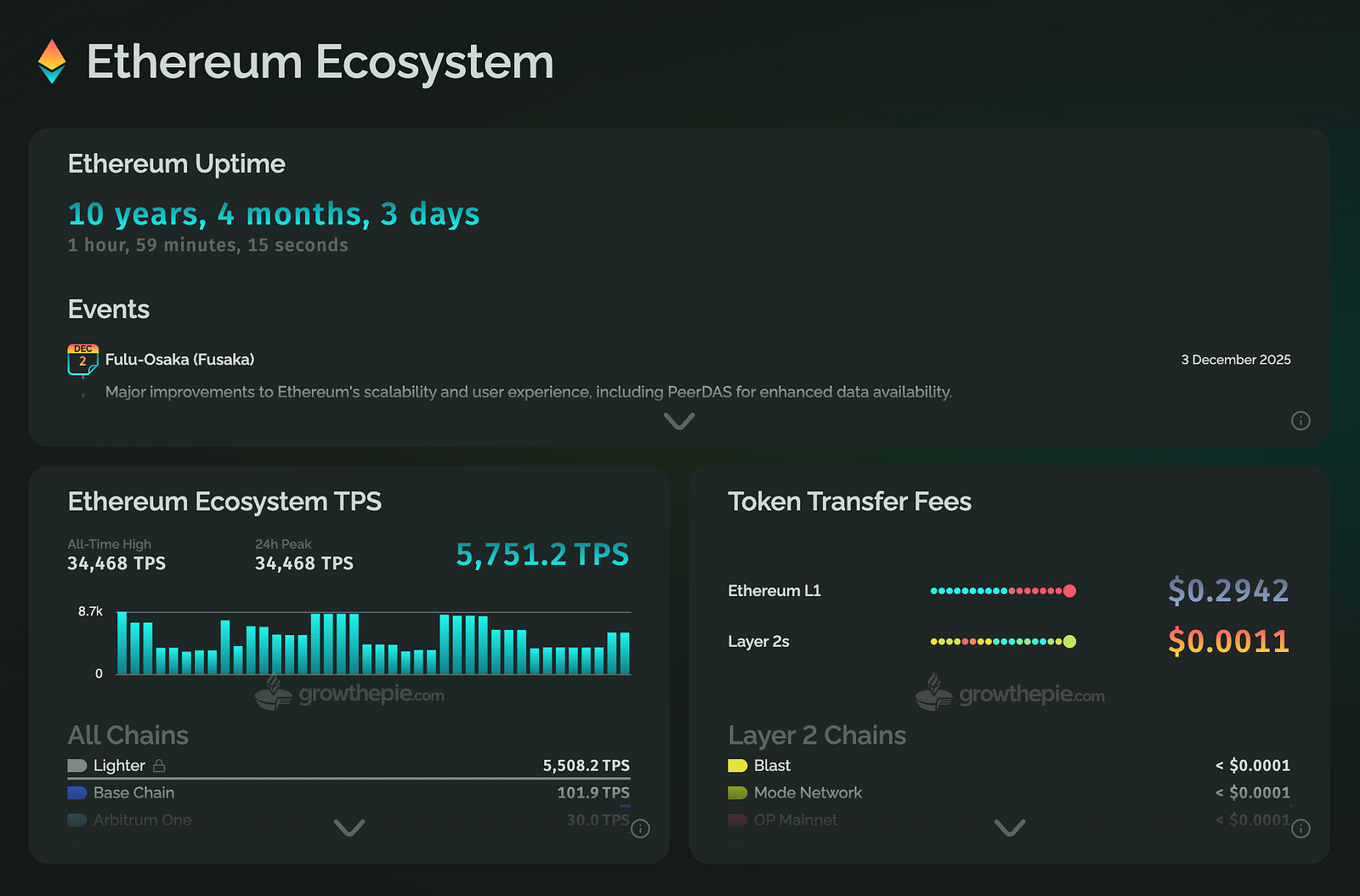Image resolution: width=1360 pixels, height=896 pixels.
Task: Open info icon in Ethereum Uptime card
Action: click(x=1300, y=421)
